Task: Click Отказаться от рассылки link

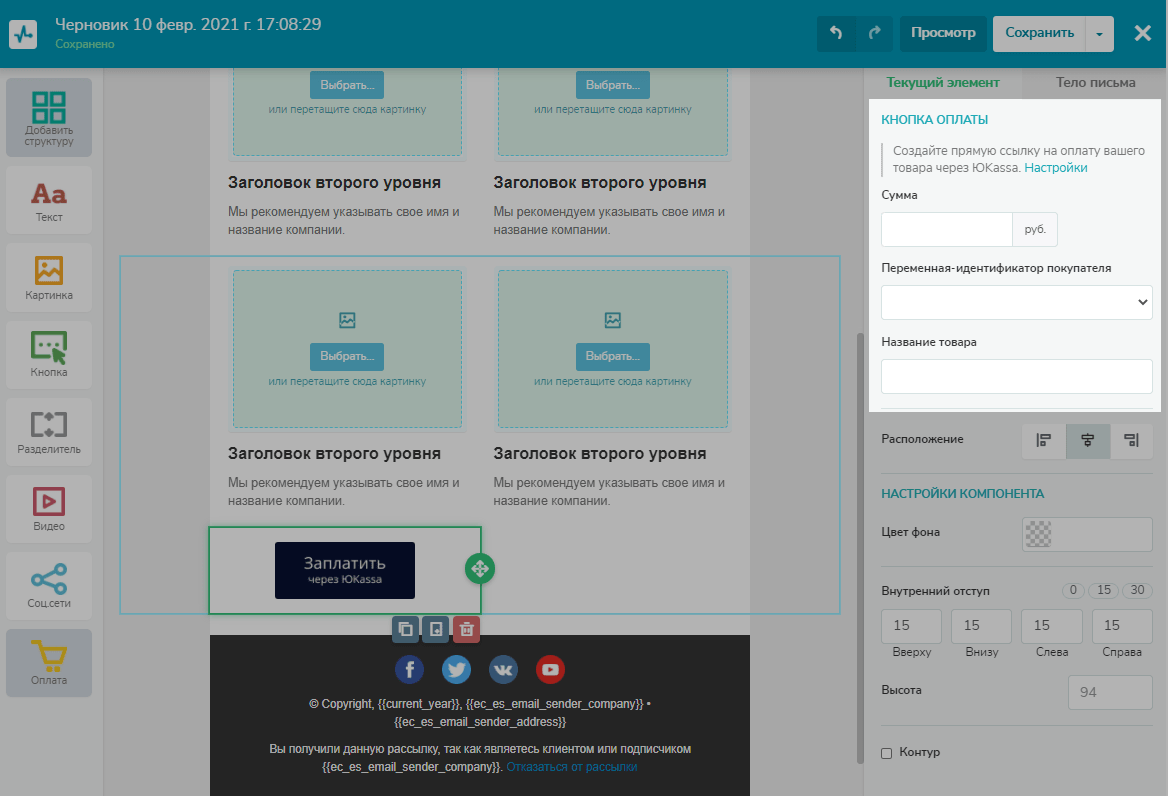Action: click(572, 767)
